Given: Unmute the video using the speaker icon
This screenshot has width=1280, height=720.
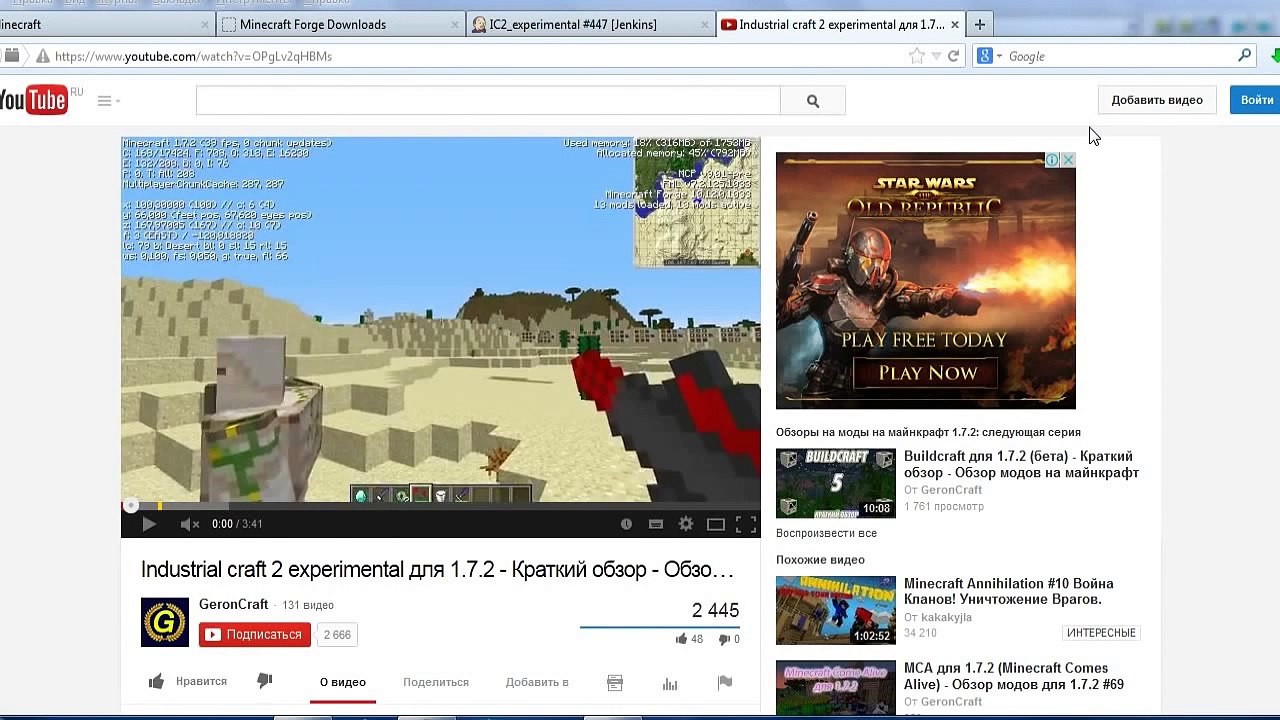Looking at the screenshot, I should [x=190, y=524].
